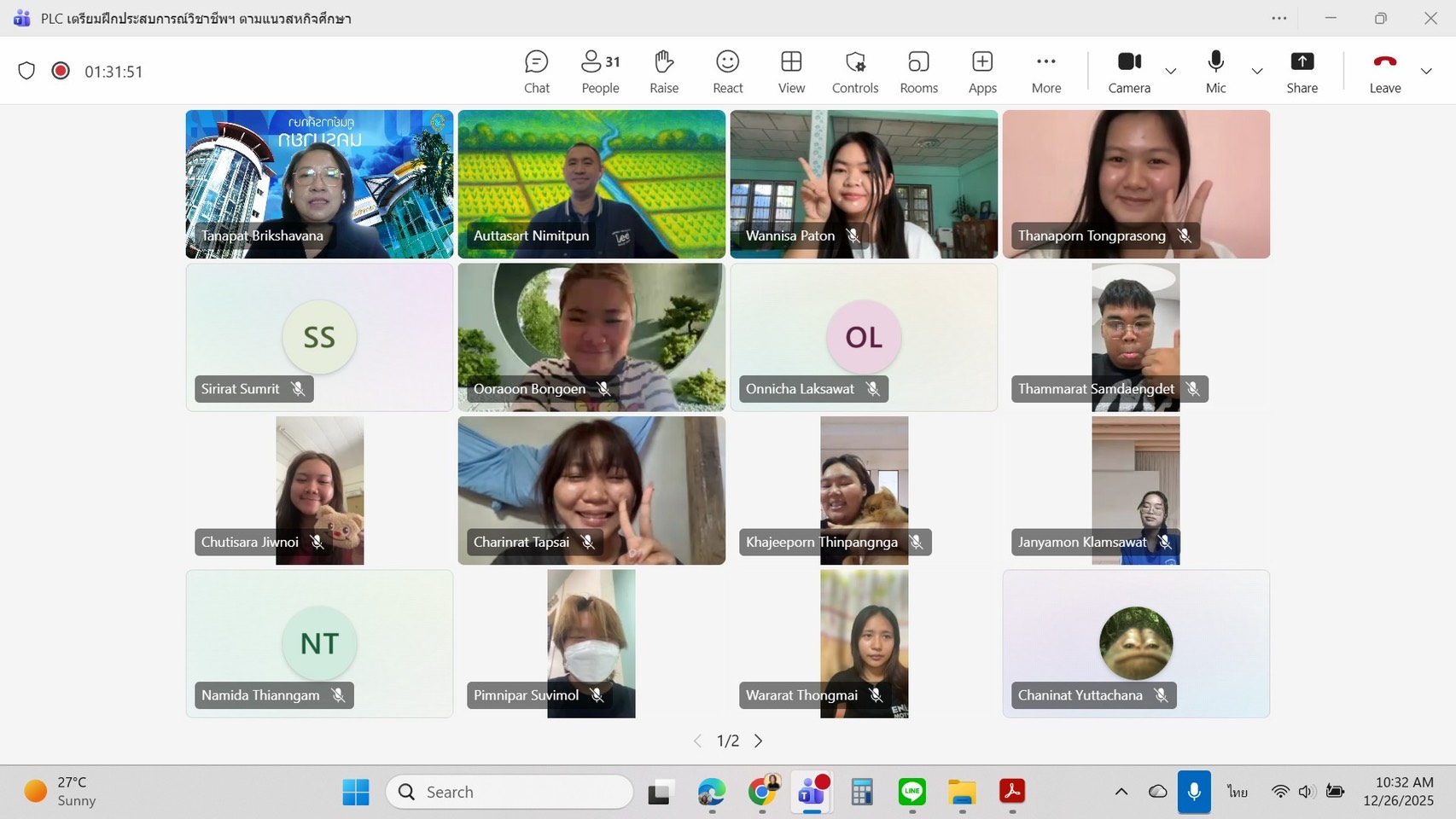Image resolution: width=1456 pixels, height=819 pixels.
Task: Expand the Camera options dropdown arrow
Action: point(1171,72)
